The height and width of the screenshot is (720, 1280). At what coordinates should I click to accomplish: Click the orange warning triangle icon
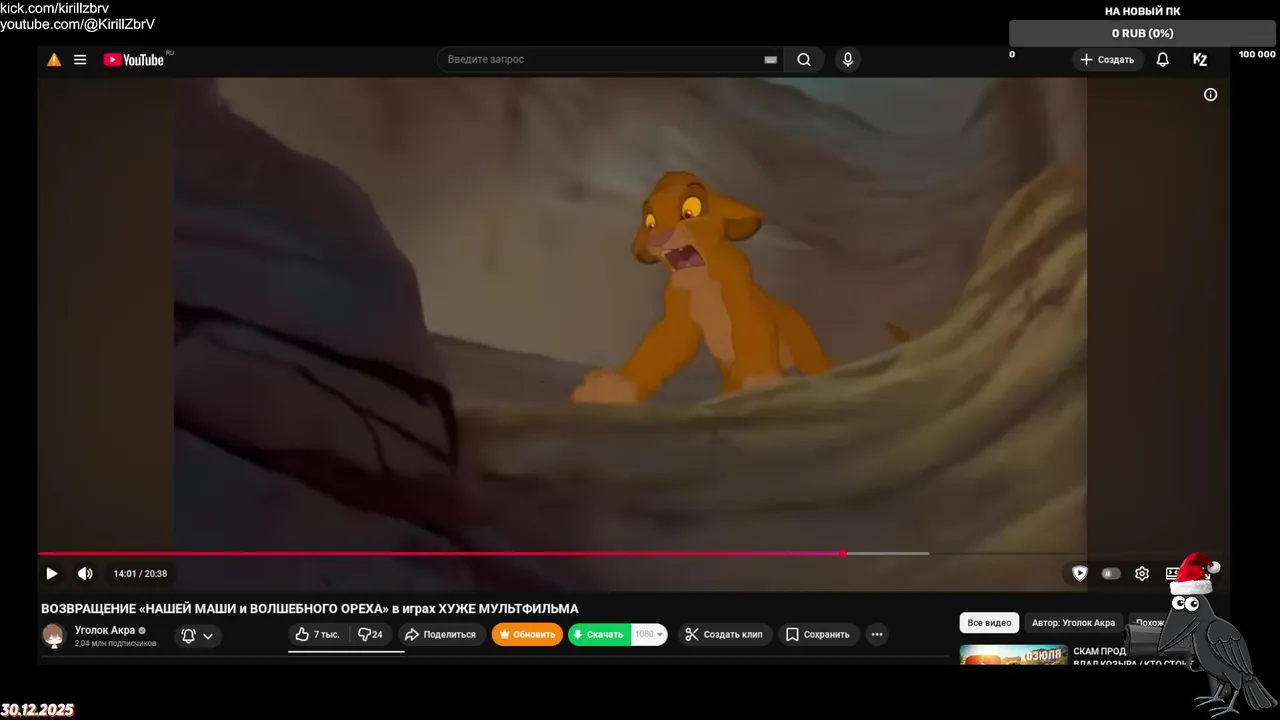tap(54, 60)
